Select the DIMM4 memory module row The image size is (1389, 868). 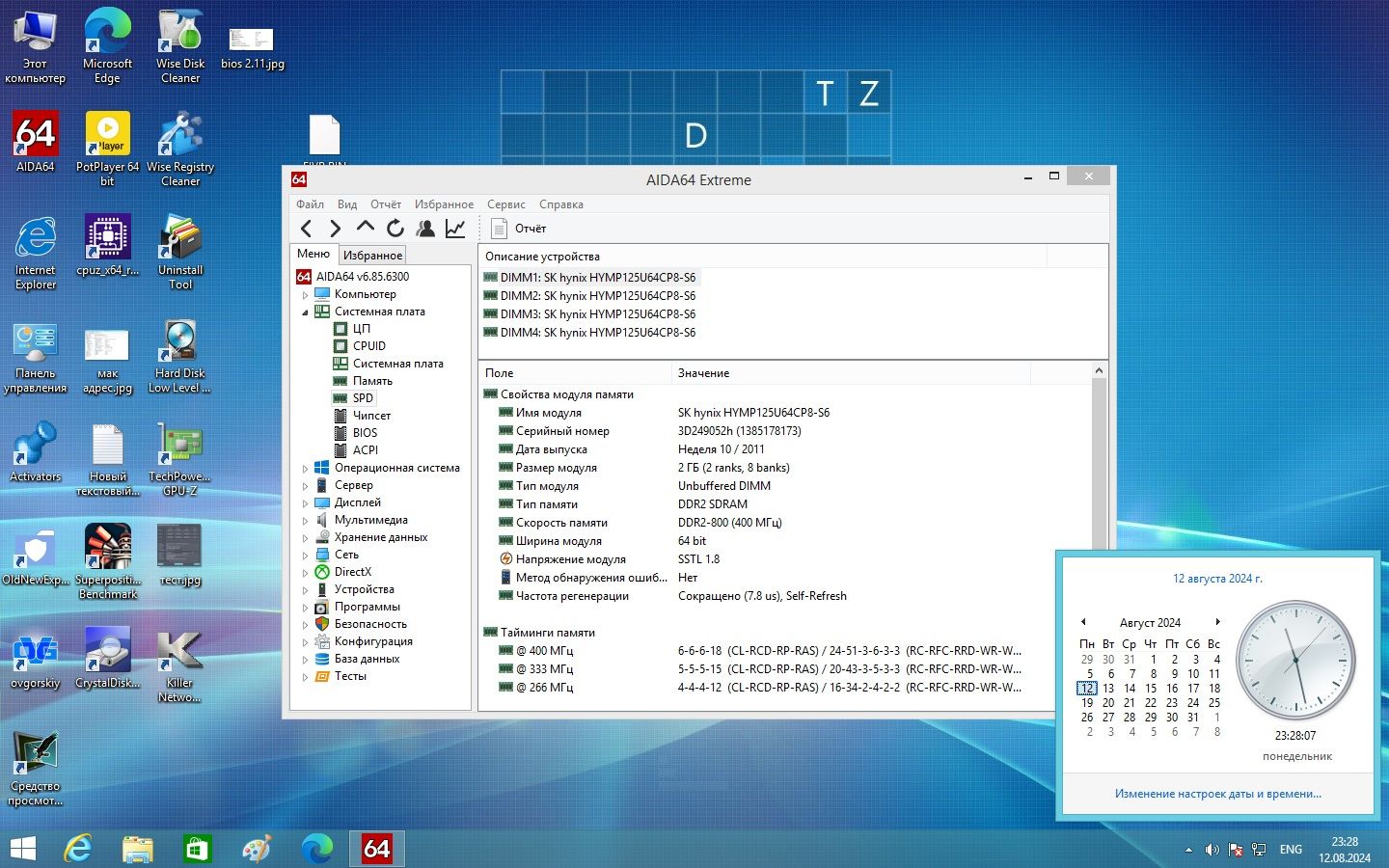pos(589,333)
